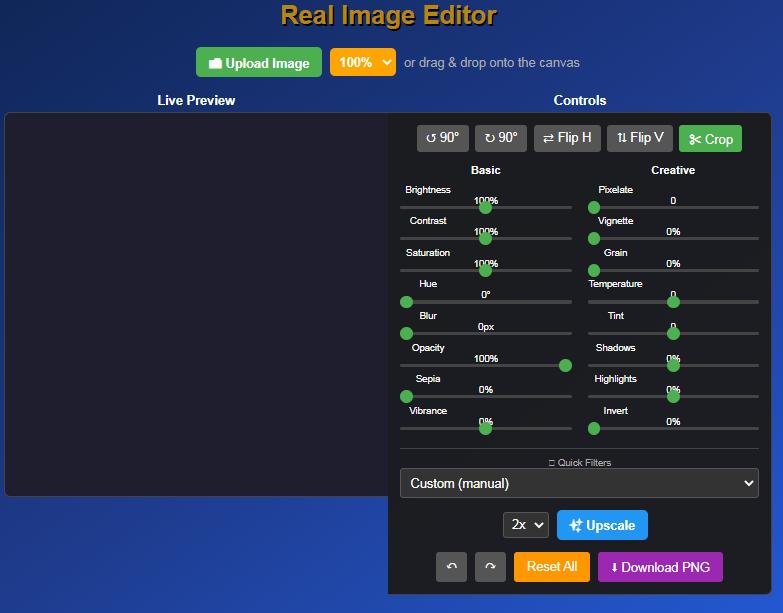Flip the image horizontally with Flip H

[x=567, y=138]
